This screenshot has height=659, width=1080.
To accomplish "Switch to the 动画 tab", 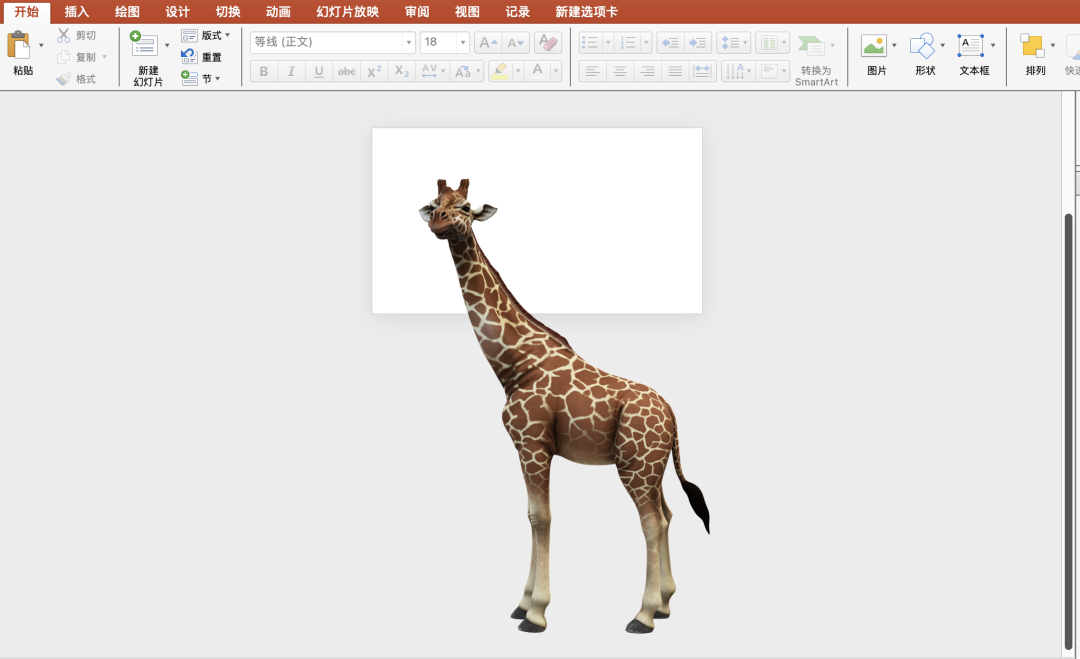I will (278, 12).
